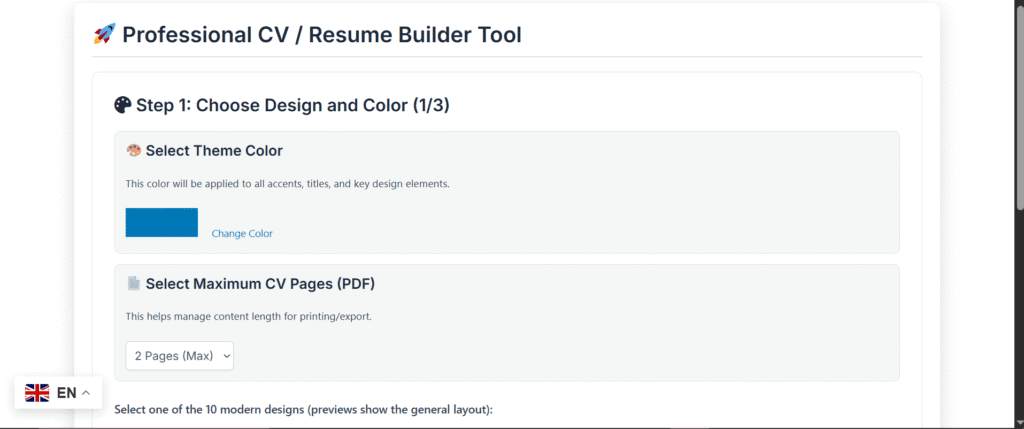Click 'Select one of the 10 modern designs' text
Screen dimensions: 1024x429
[x=303, y=410]
